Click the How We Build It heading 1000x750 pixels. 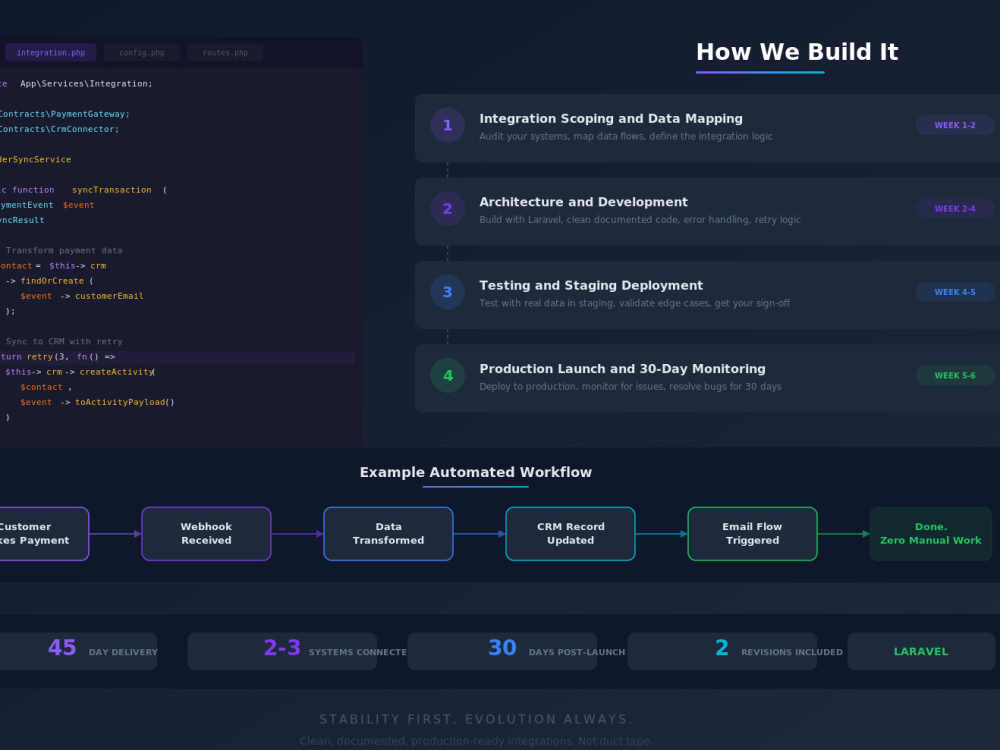797,52
